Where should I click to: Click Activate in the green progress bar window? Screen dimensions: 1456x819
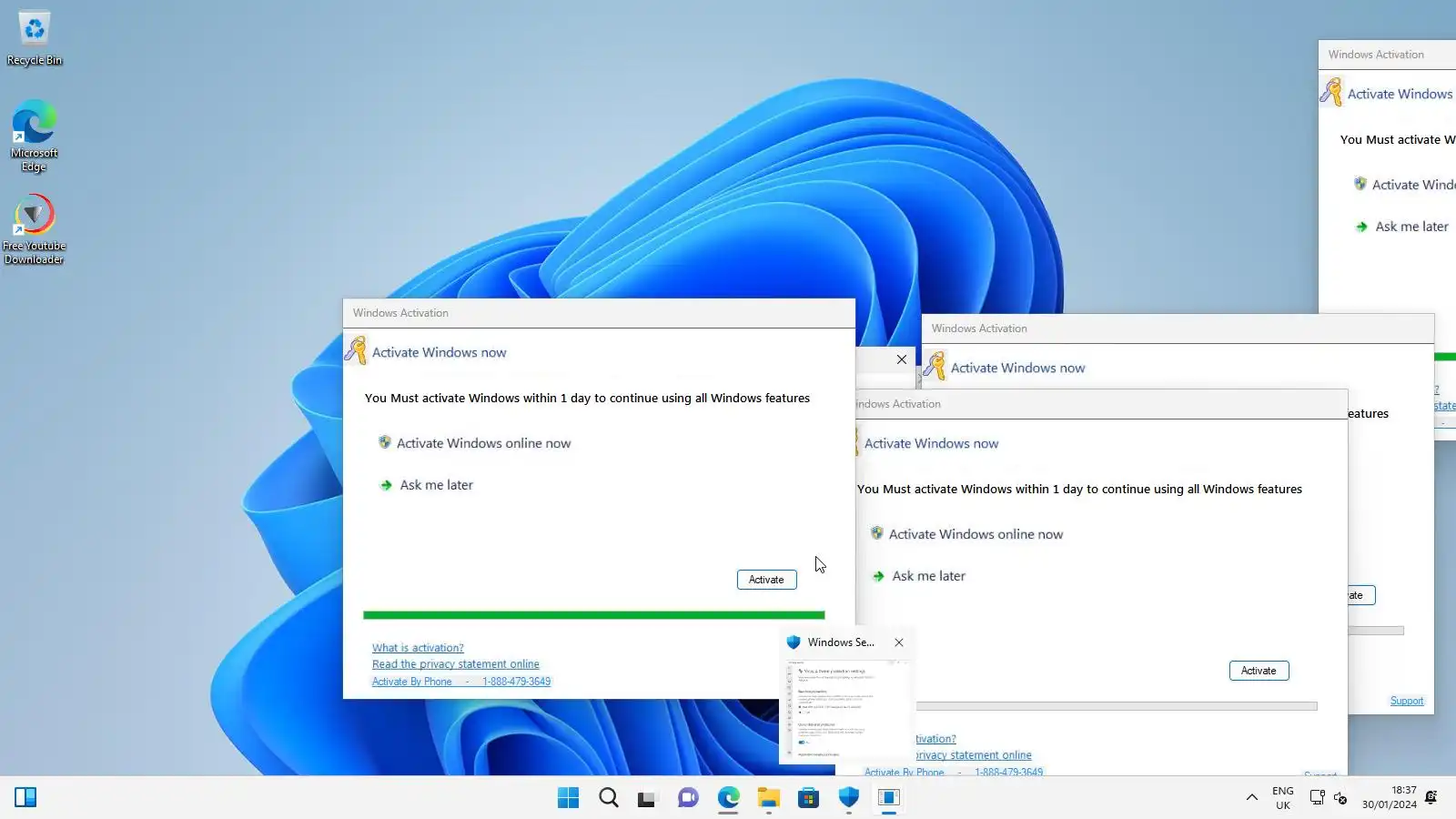click(x=766, y=580)
